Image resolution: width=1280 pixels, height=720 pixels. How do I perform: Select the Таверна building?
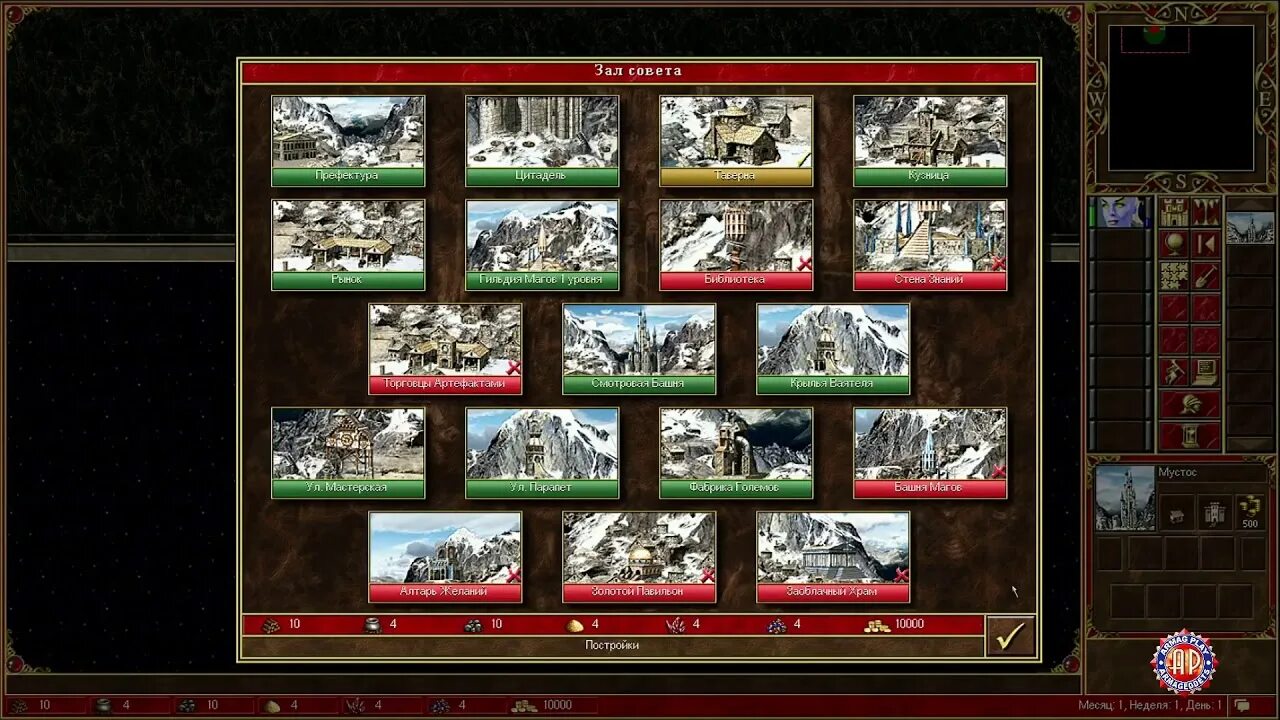(736, 141)
